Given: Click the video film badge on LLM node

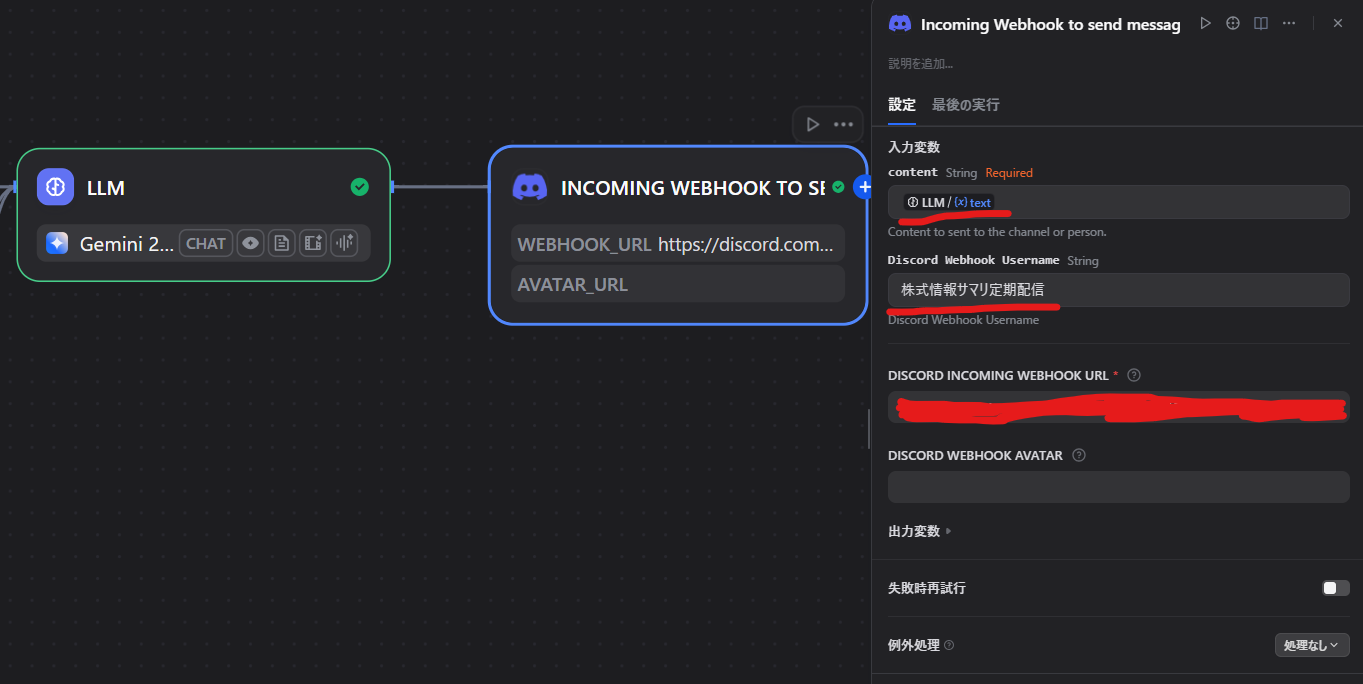Looking at the screenshot, I should pyautogui.click(x=313, y=243).
